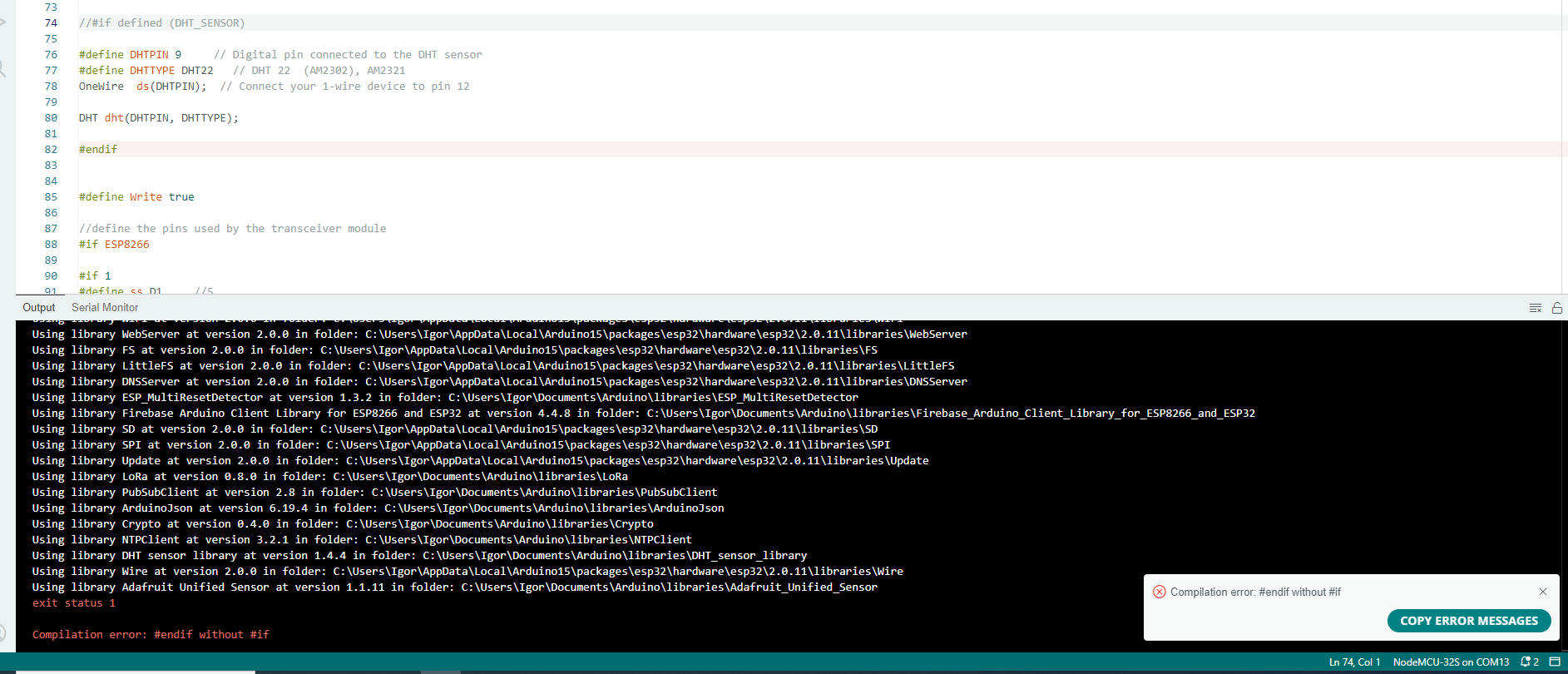Click 'Using library PubSubClient' output line
1568x674 pixels.
click(x=375, y=492)
